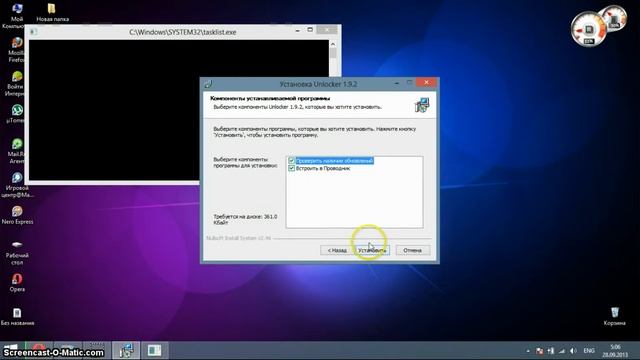Screen dimensions: 640x360
Task: Uncheck Встроить в Проводник checkbox
Action: click(x=291, y=168)
